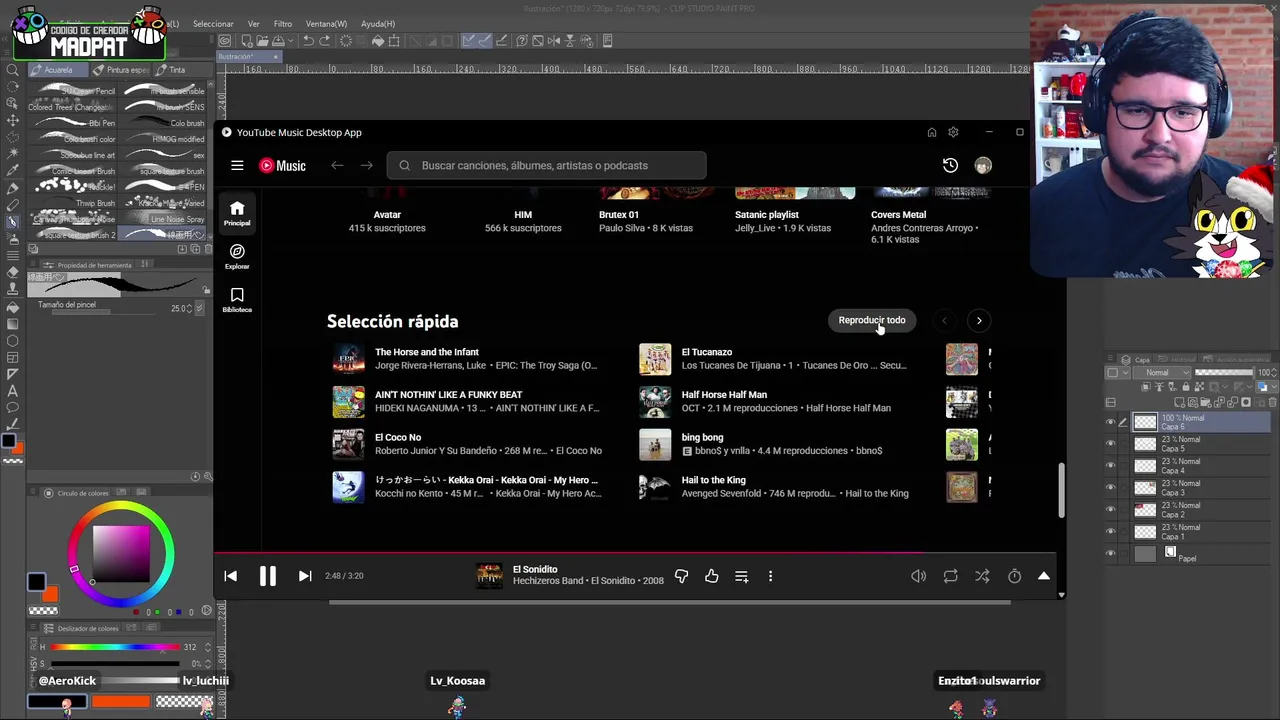The width and height of the screenshot is (1280, 720).
Task: Open the account avatar menu in YouTube Music
Action: click(x=983, y=166)
